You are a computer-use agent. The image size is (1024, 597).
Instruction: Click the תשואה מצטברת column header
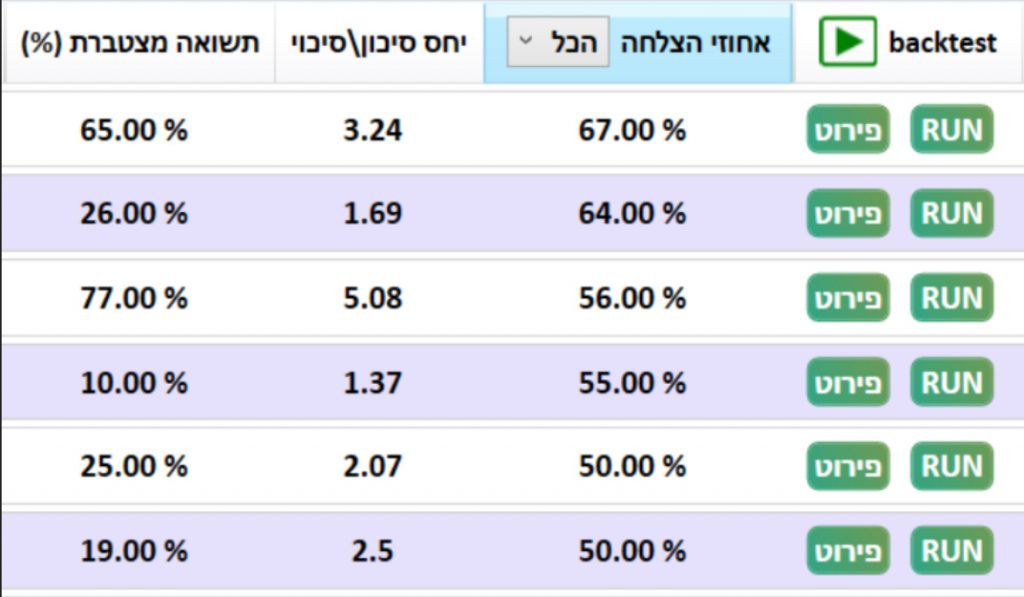(x=135, y=42)
